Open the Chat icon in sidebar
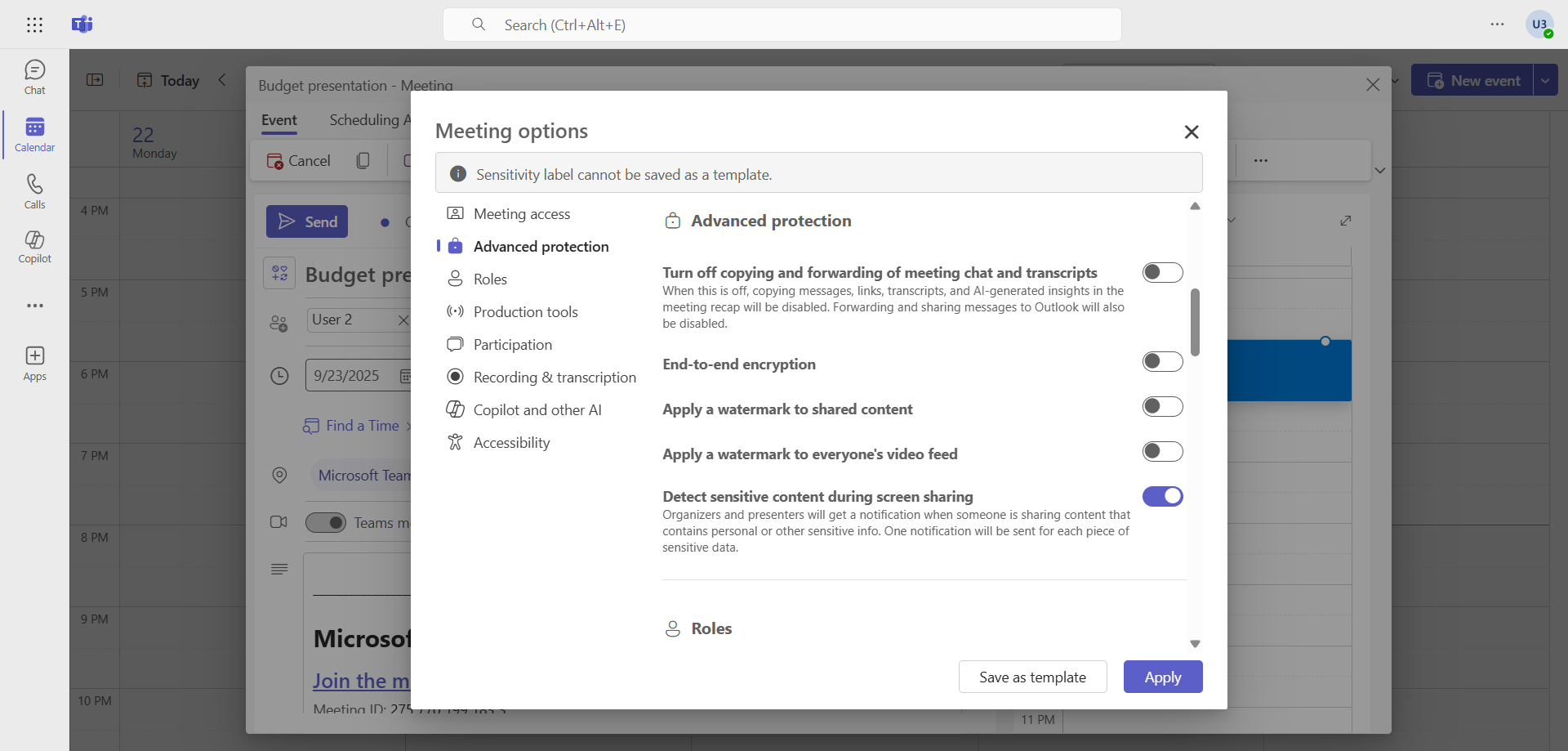 tap(34, 77)
